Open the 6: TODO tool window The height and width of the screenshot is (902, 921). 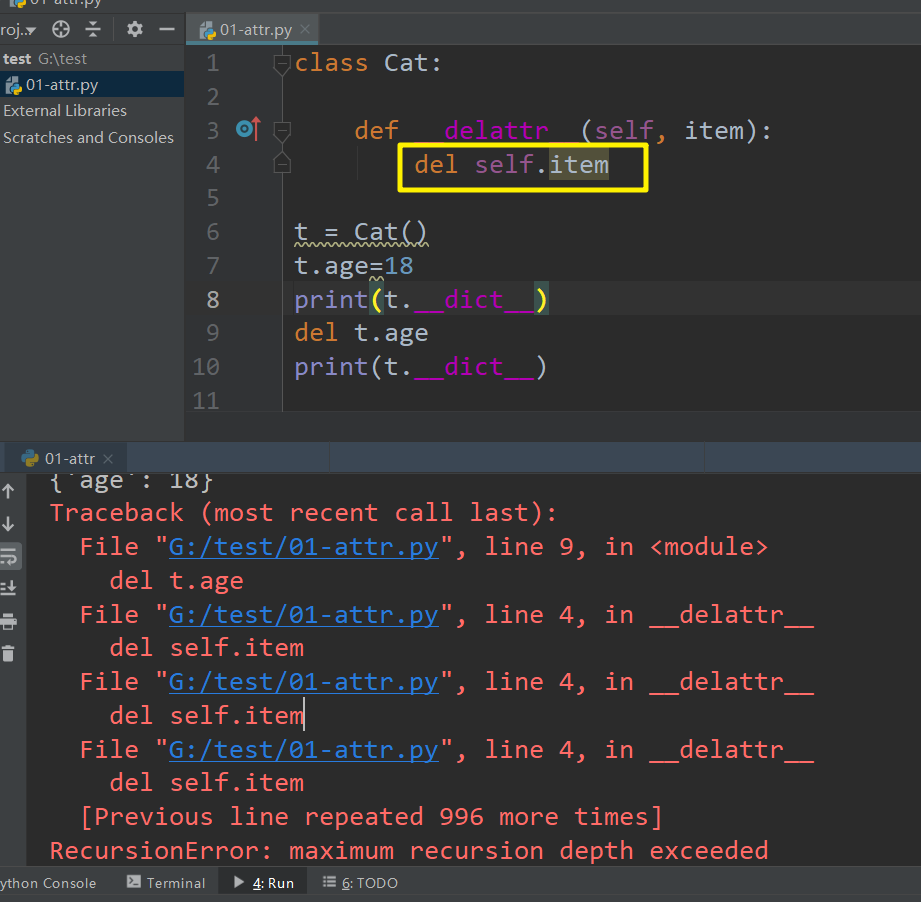click(x=361, y=883)
